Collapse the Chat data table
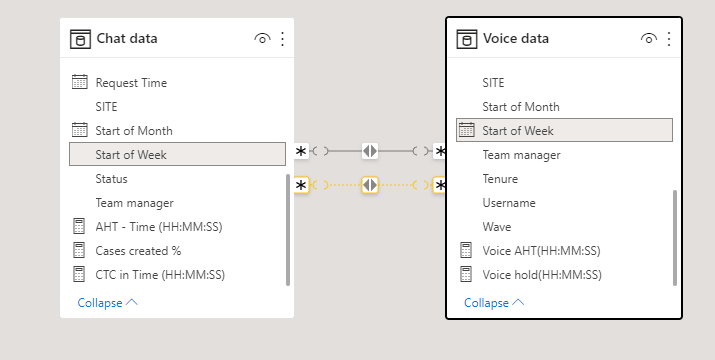The height and width of the screenshot is (360, 715). click(x=107, y=303)
